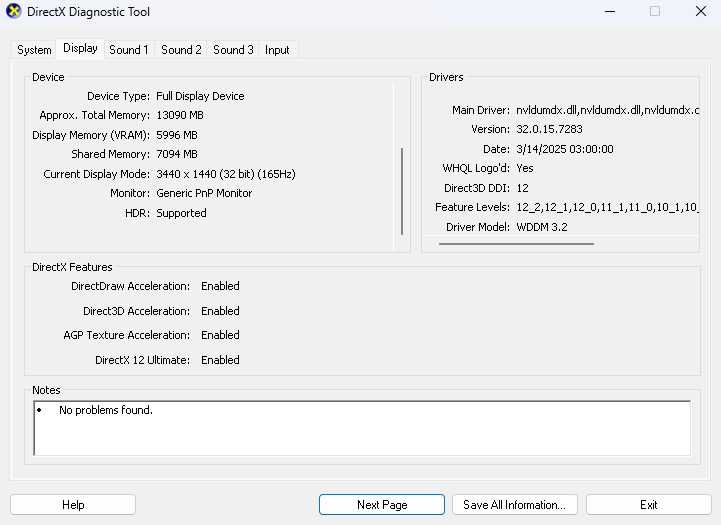The image size is (721, 525).
Task: Open the Sound 2 tab
Action: tap(181, 50)
